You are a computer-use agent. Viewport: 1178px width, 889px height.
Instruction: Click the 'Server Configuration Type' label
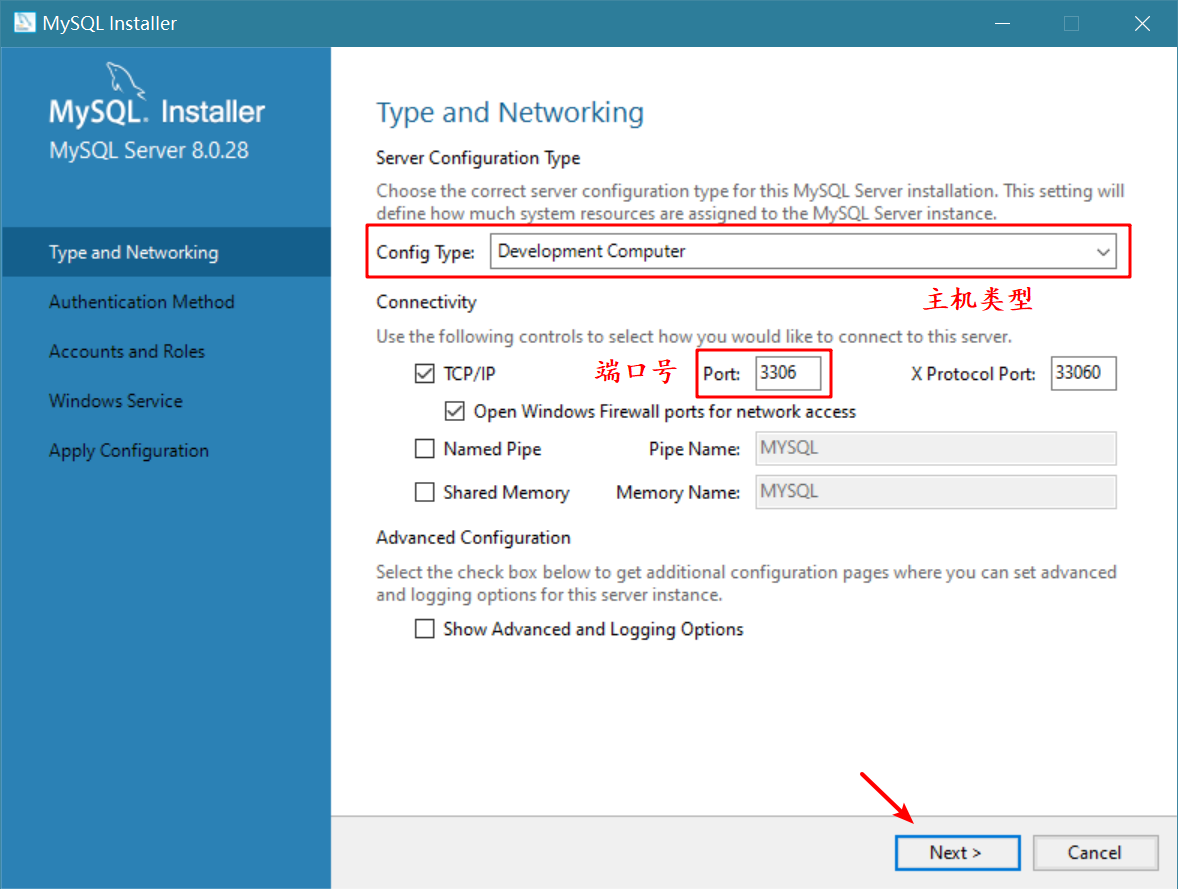coord(478,159)
